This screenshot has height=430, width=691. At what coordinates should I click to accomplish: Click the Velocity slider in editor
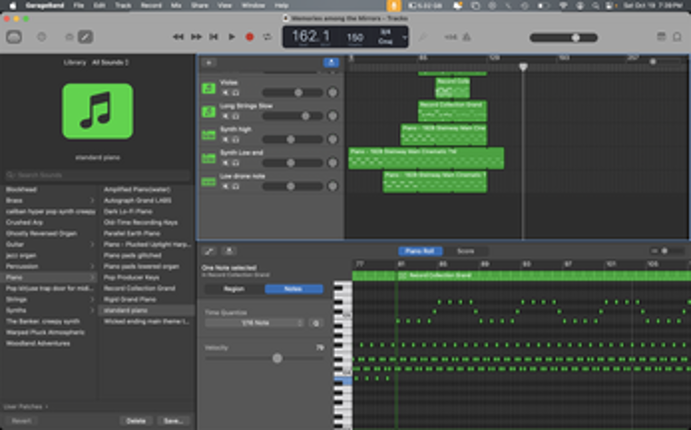[264, 359]
